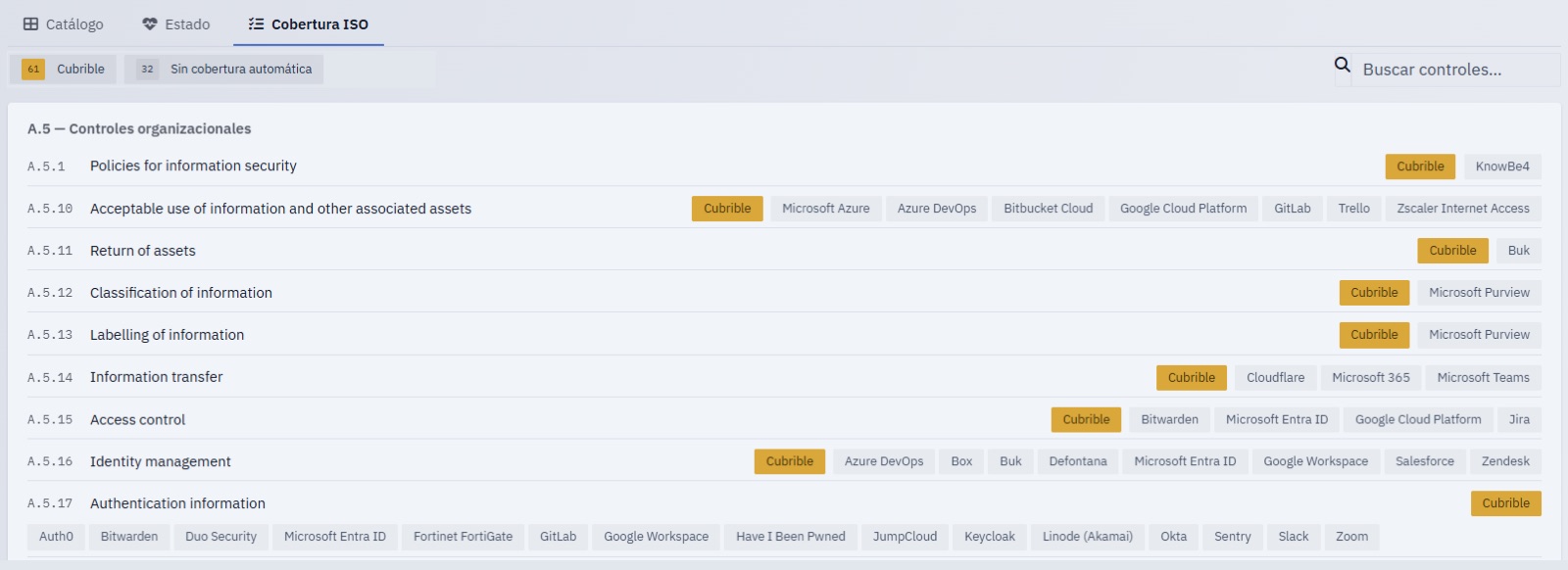Image resolution: width=1568 pixels, height=570 pixels.
Task: Click Cubrible badge in the A.5.1 row
Action: pyautogui.click(x=1420, y=166)
